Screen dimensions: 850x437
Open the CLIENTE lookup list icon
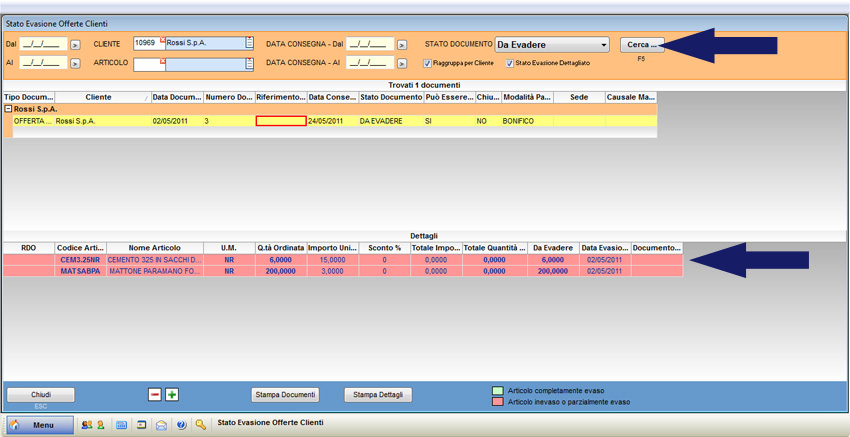[x=249, y=43]
